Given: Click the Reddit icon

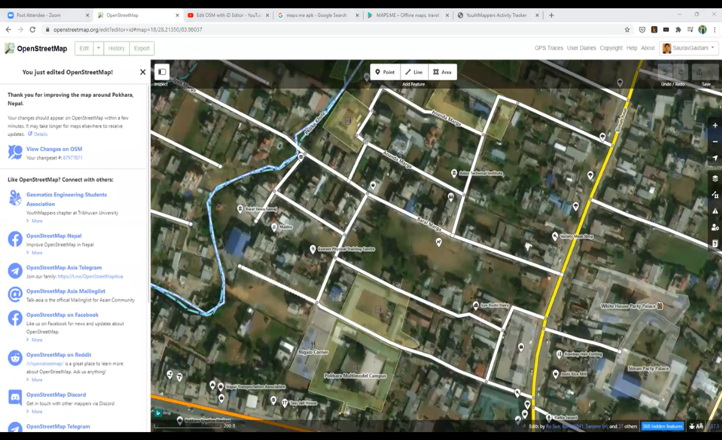Looking at the screenshot, I should coord(15,358).
